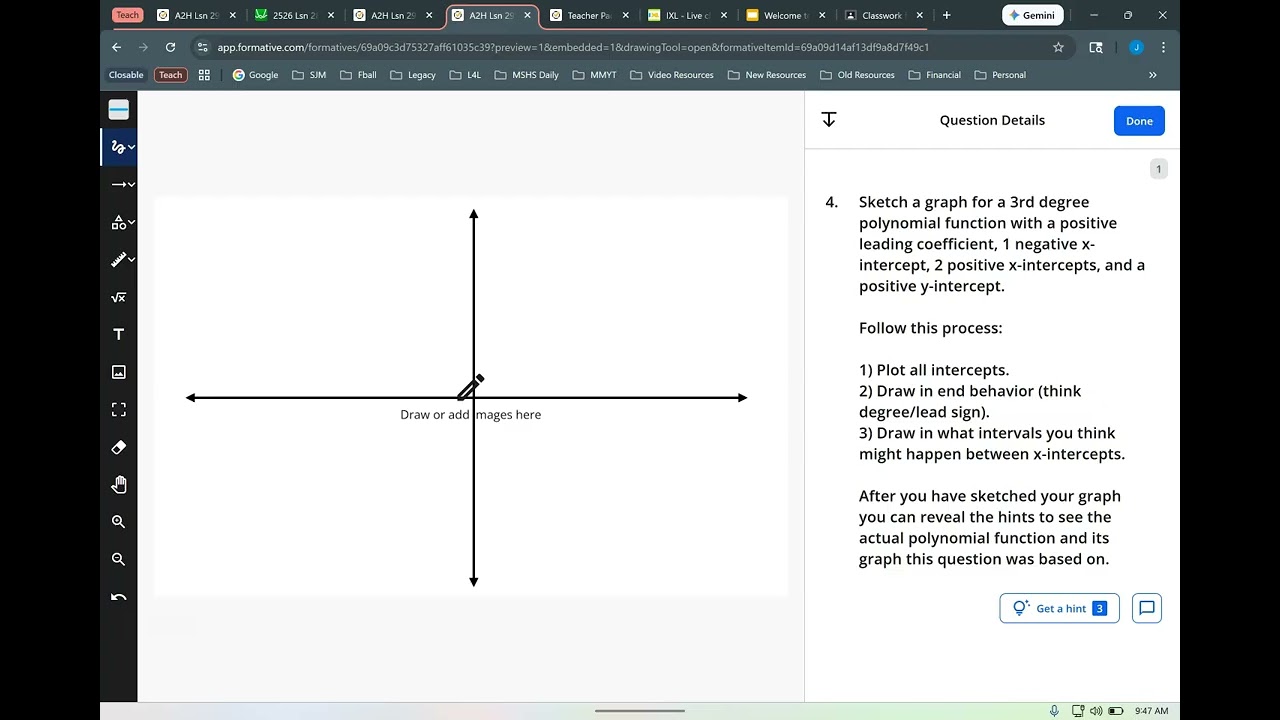Click the browser Forward arrow
The image size is (1280, 720).
click(x=143, y=47)
